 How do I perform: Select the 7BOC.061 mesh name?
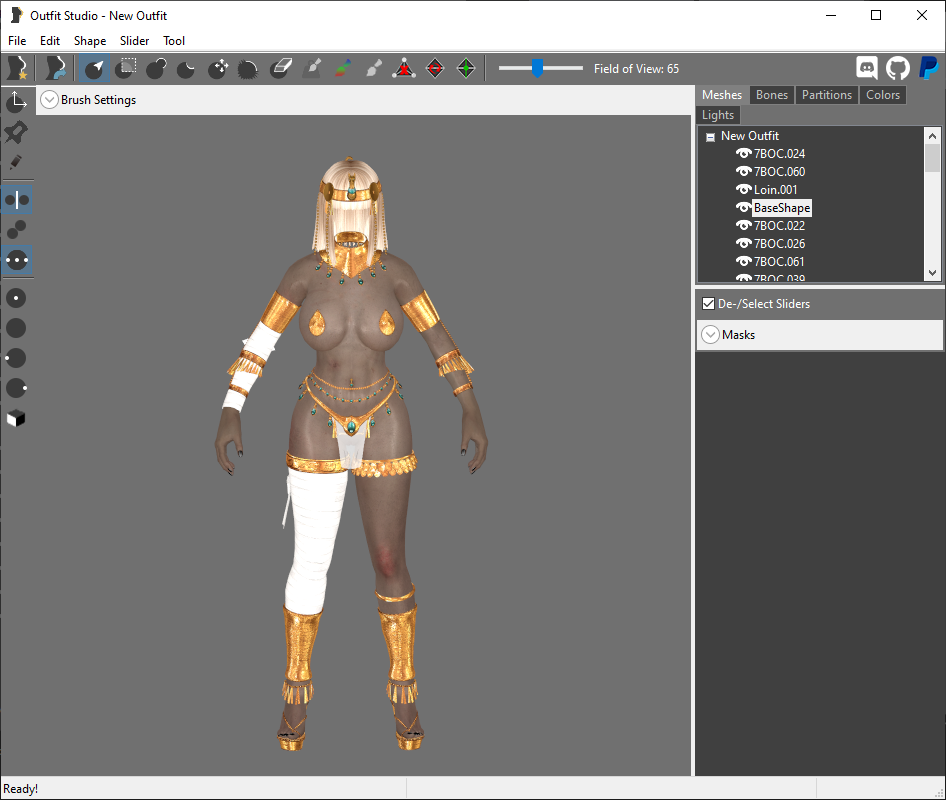click(x=779, y=261)
